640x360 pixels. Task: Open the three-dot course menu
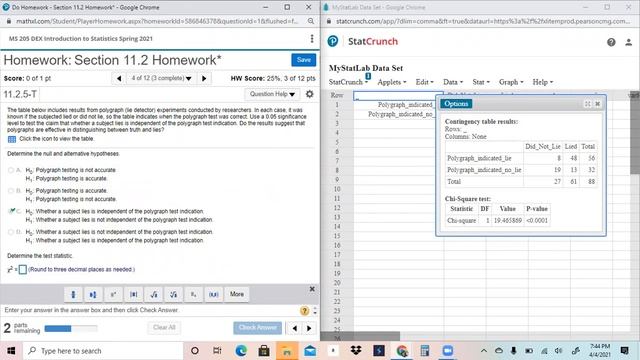(x=312, y=38)
